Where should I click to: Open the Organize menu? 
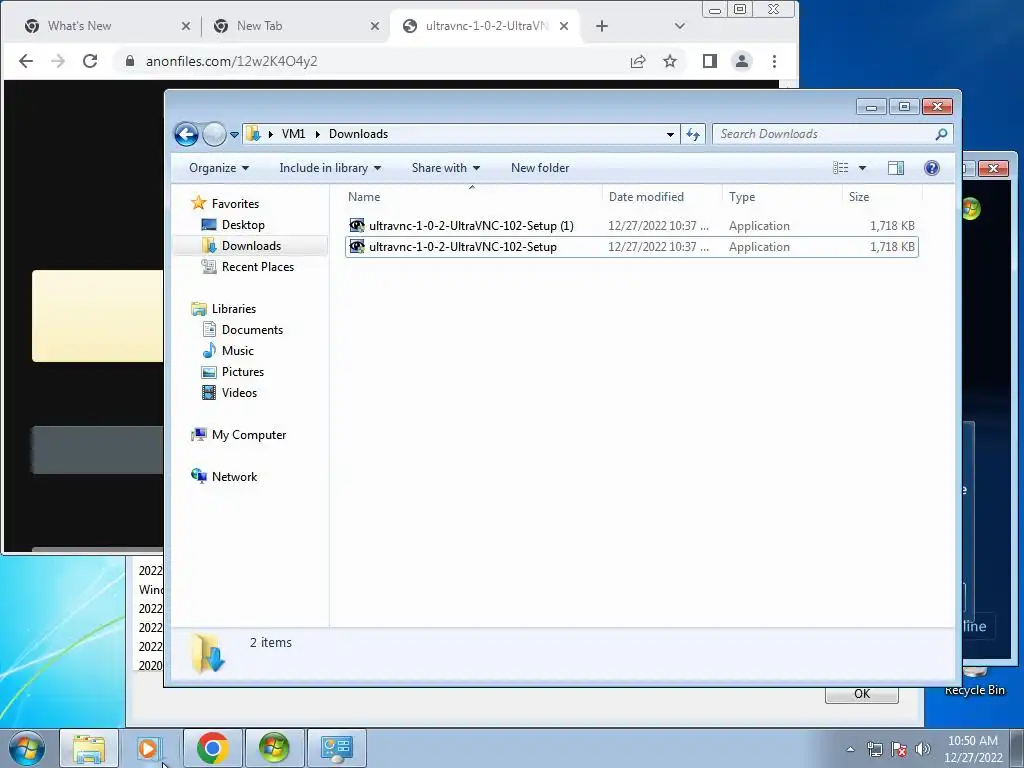[x=219, y=168]
